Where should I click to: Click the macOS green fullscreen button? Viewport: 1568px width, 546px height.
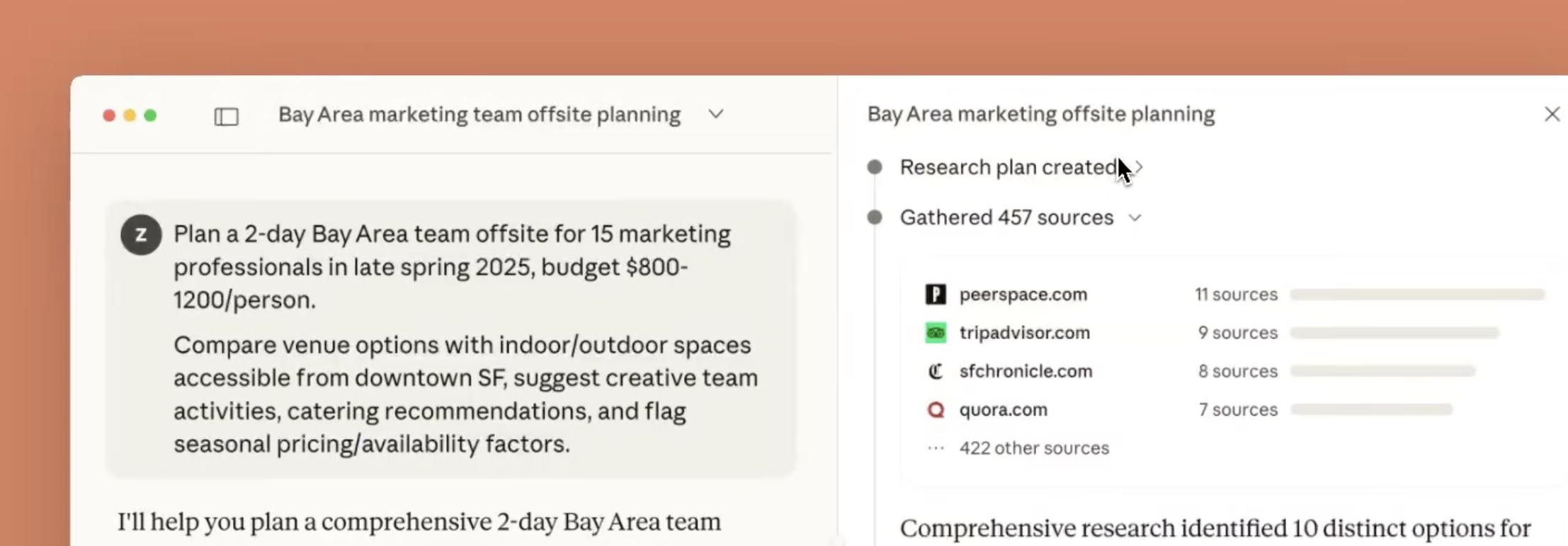coord(150,115)
